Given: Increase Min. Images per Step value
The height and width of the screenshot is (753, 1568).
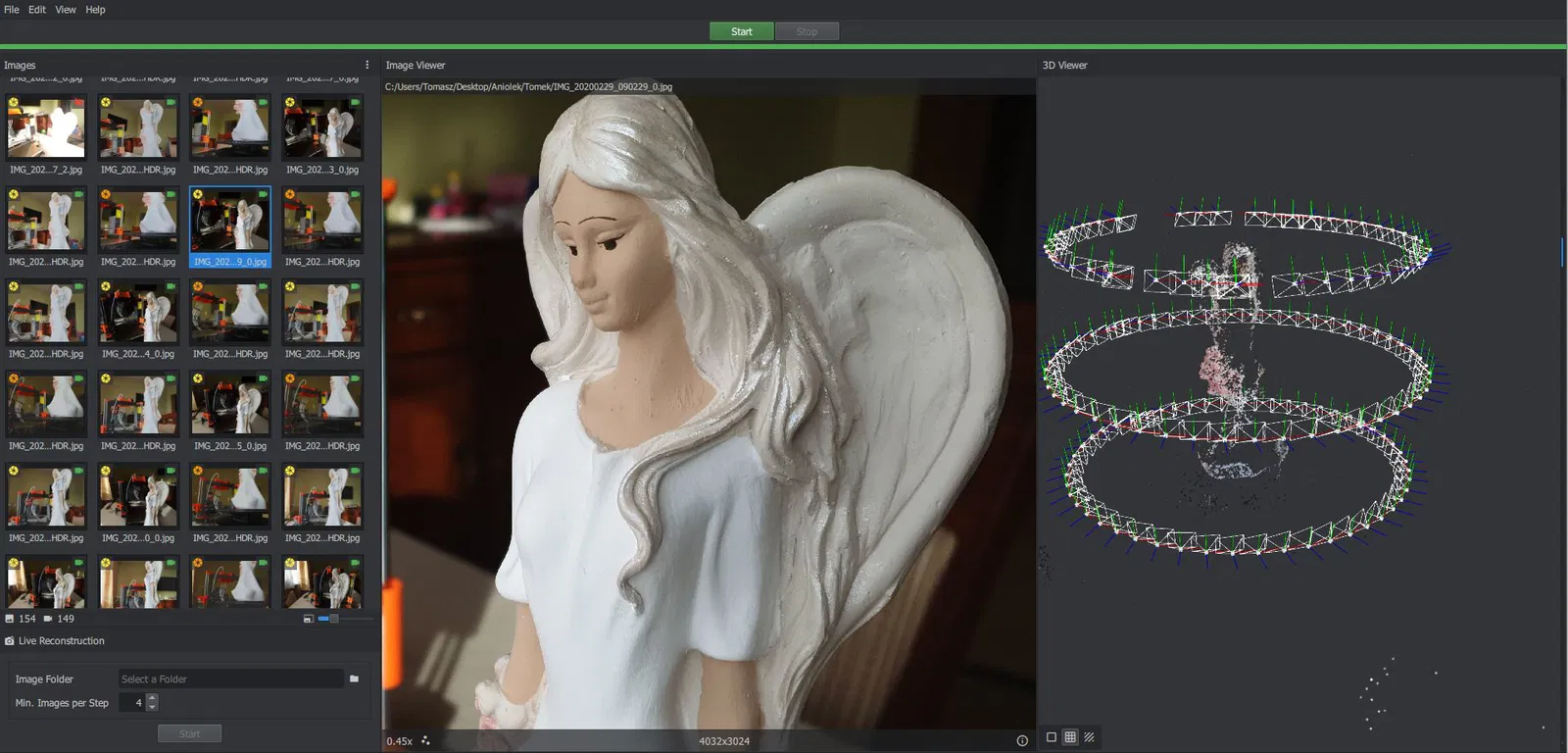Looking at the screenshot, I should (152, 698).
